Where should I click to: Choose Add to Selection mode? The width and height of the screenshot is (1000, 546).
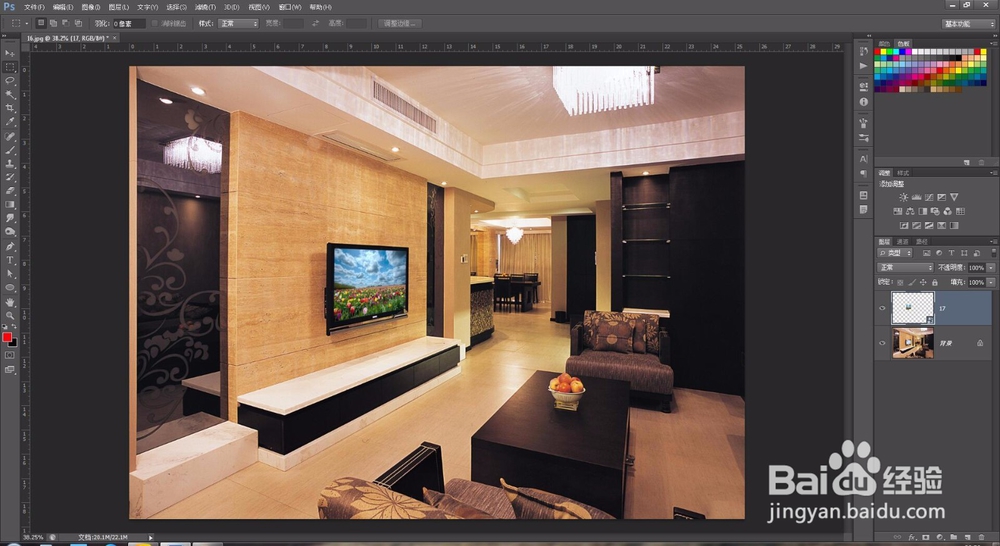point(53,23)
